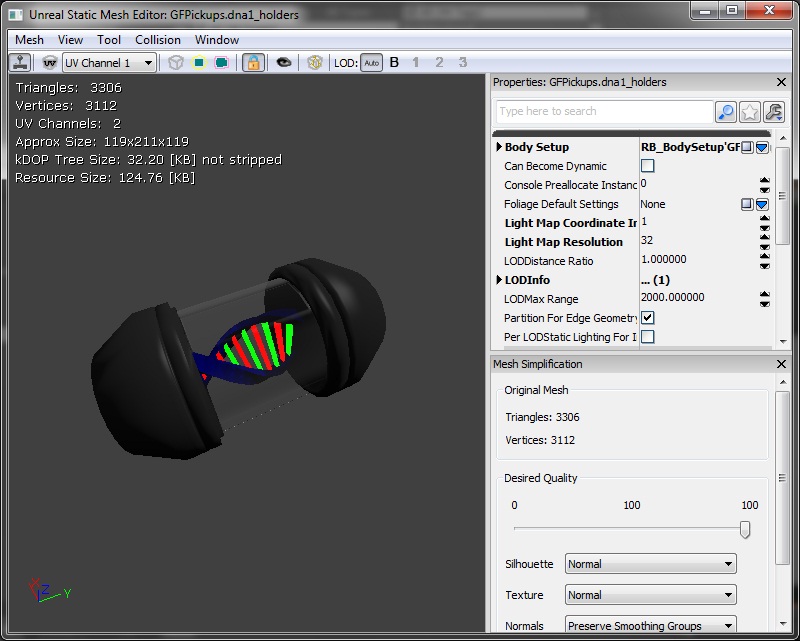
Task: Toggle the yellow collision display icon
Action: point(199,62)
